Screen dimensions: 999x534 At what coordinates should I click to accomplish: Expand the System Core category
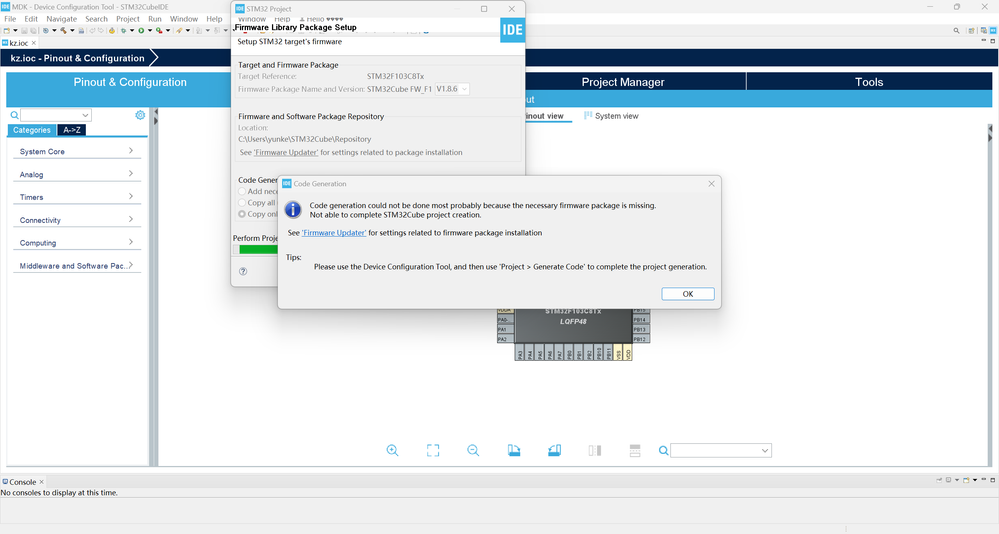click(76, 151)
